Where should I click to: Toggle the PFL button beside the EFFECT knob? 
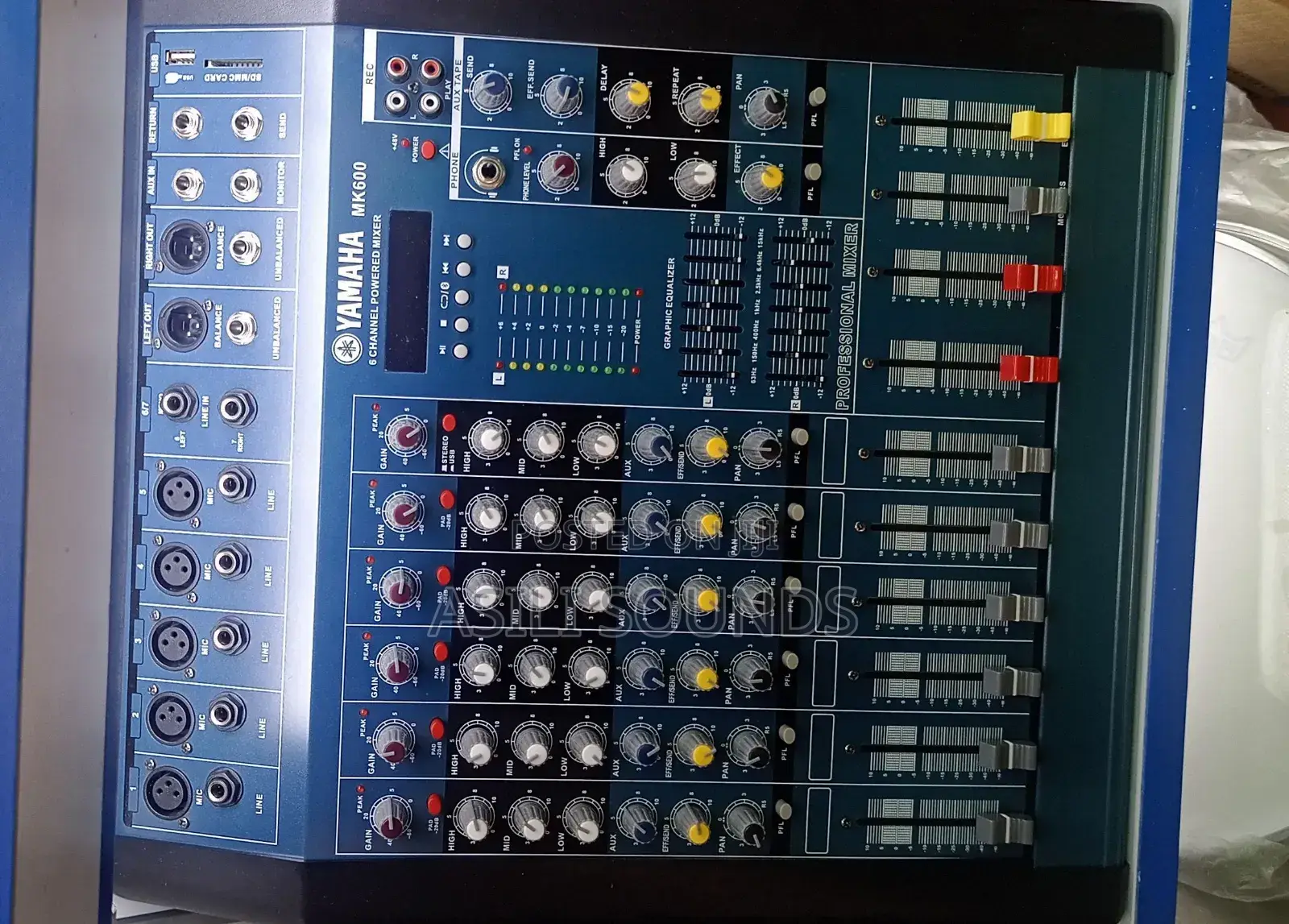coord(812,171)
